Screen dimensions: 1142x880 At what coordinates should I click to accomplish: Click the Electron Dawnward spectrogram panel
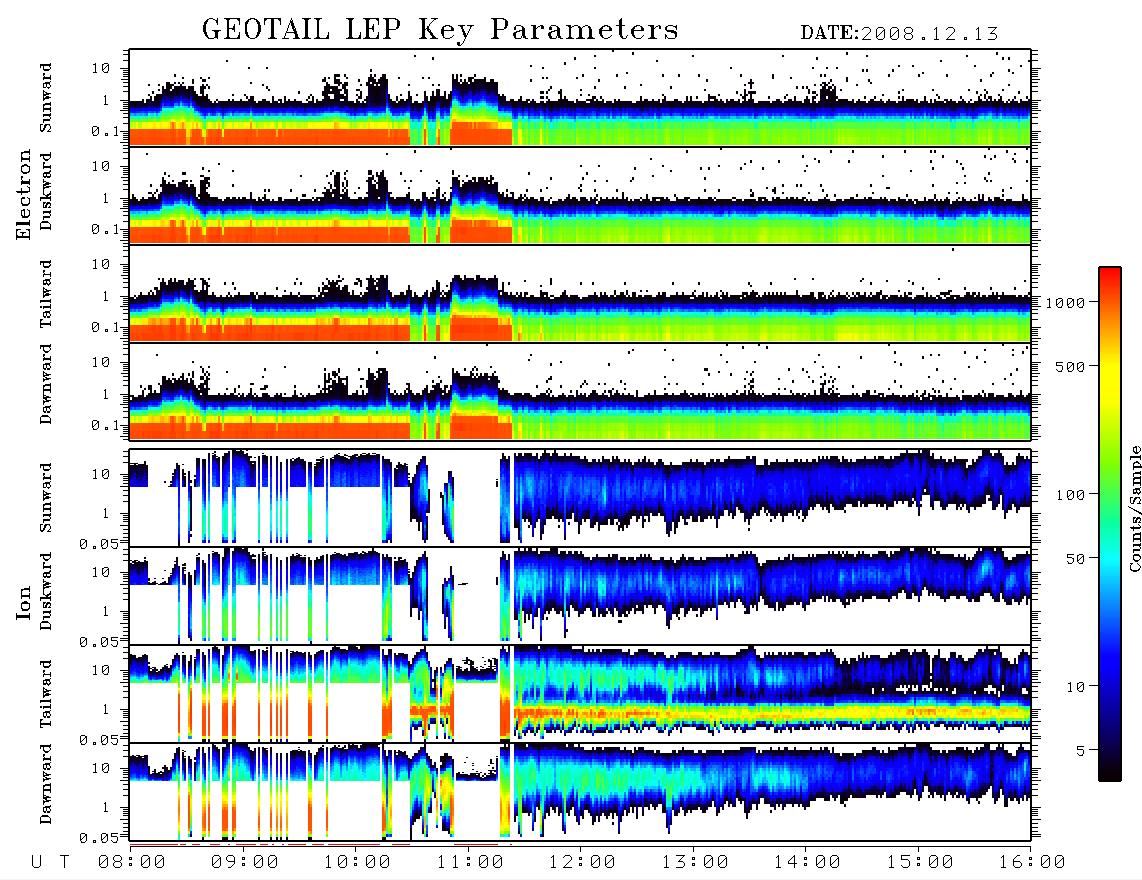[x=580, y=392]
